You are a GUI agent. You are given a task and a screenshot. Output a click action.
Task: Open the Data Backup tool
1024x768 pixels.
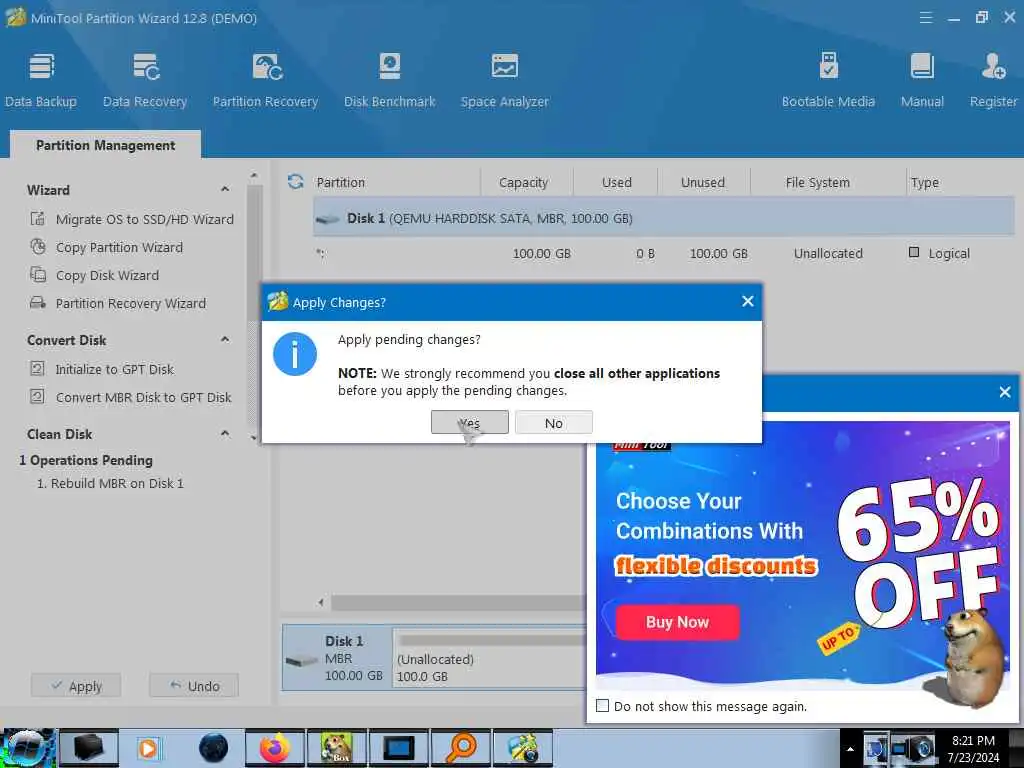(40, 80)
